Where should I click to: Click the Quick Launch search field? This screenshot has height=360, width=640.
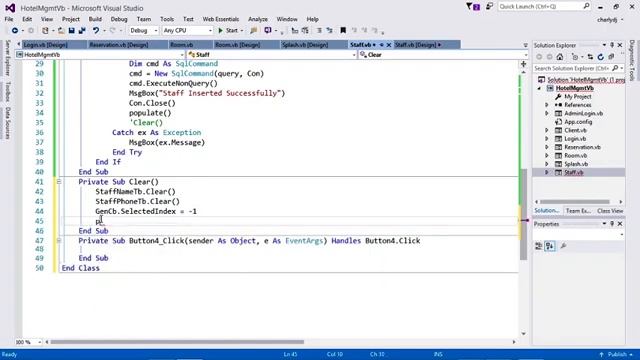544,7
